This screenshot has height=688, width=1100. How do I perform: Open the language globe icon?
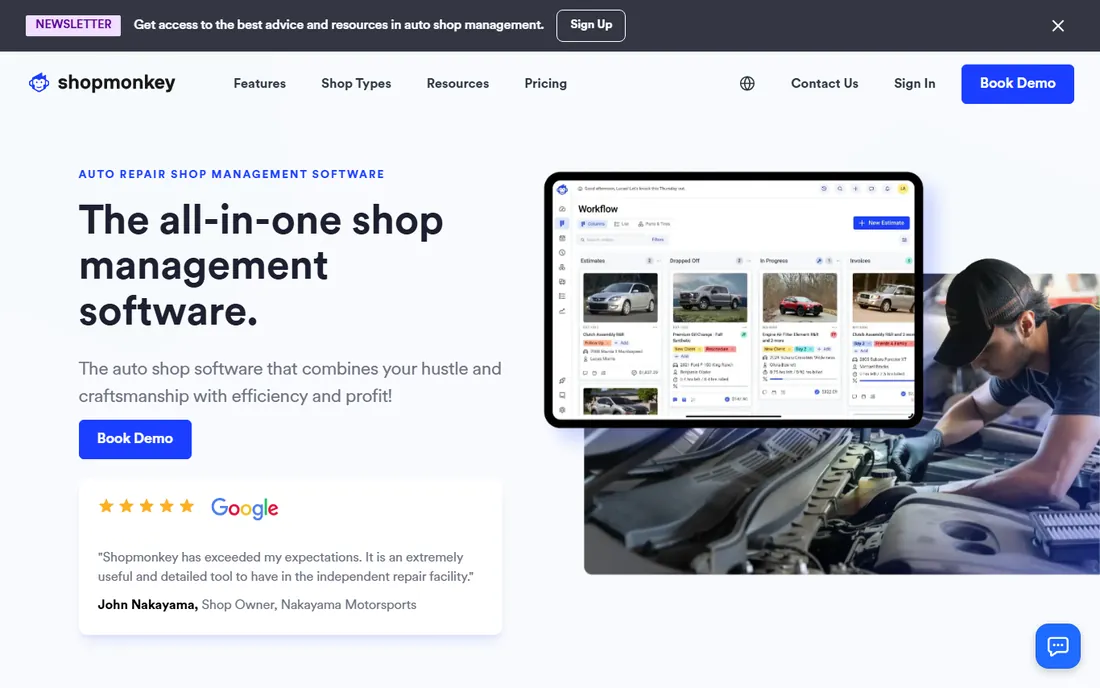[x=747, y=83]
